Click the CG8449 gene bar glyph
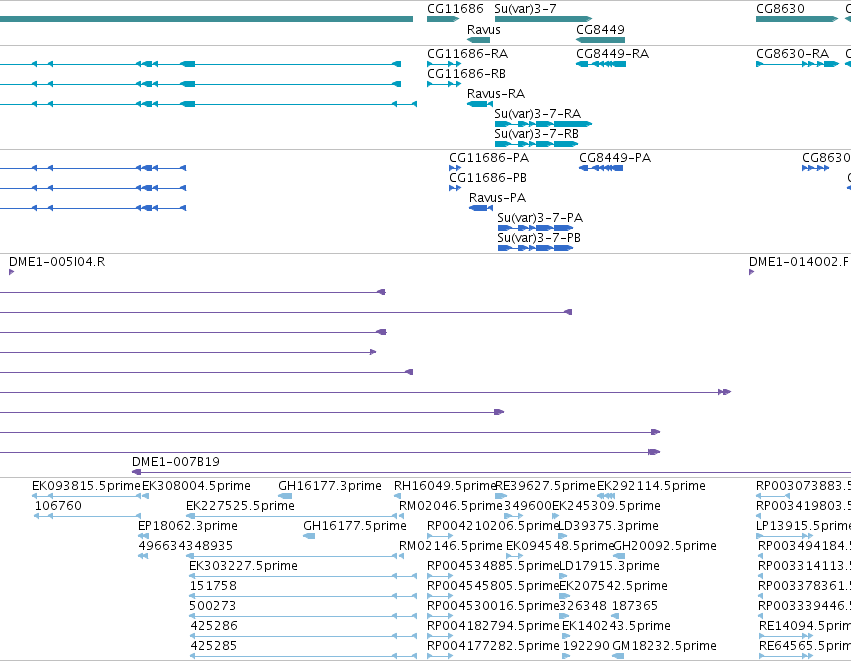Viewport: 851px width, 661px height. pyautogui.click(x=600, y=40)
